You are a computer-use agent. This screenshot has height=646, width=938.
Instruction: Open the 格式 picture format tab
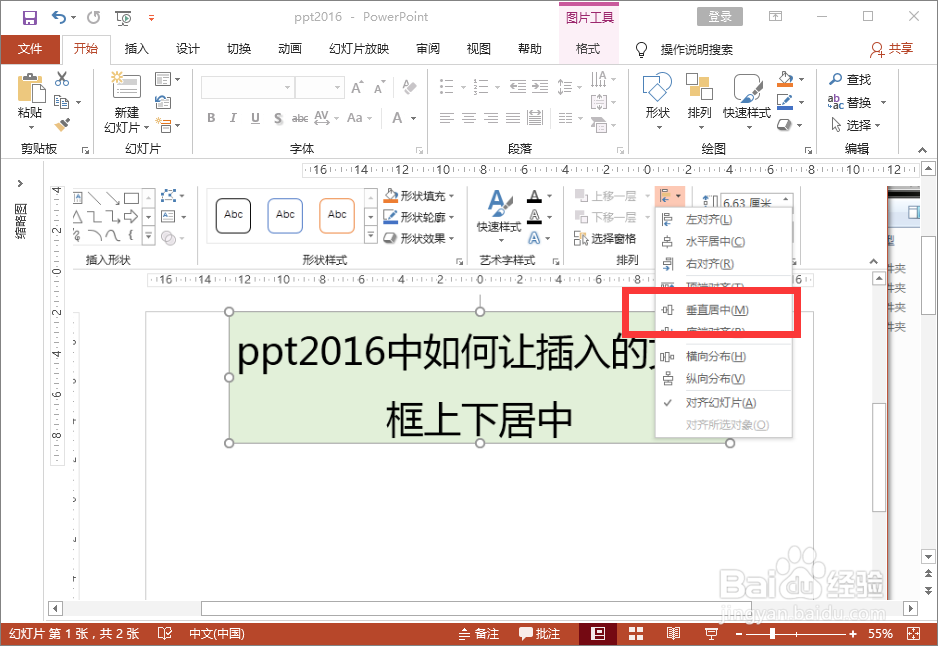pyautogui.click(x=587, y=49)
